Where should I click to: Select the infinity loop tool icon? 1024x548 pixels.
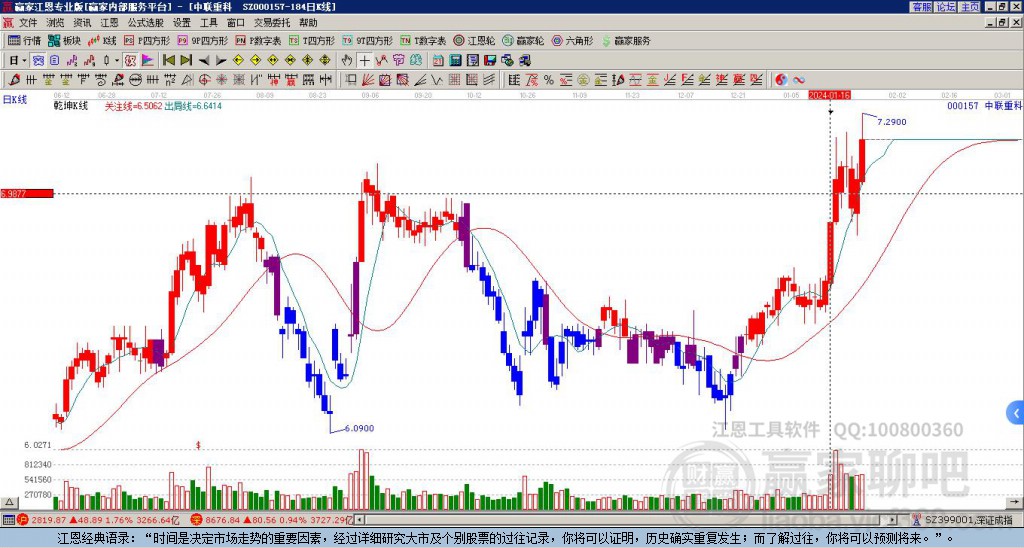tap(799, 80)
